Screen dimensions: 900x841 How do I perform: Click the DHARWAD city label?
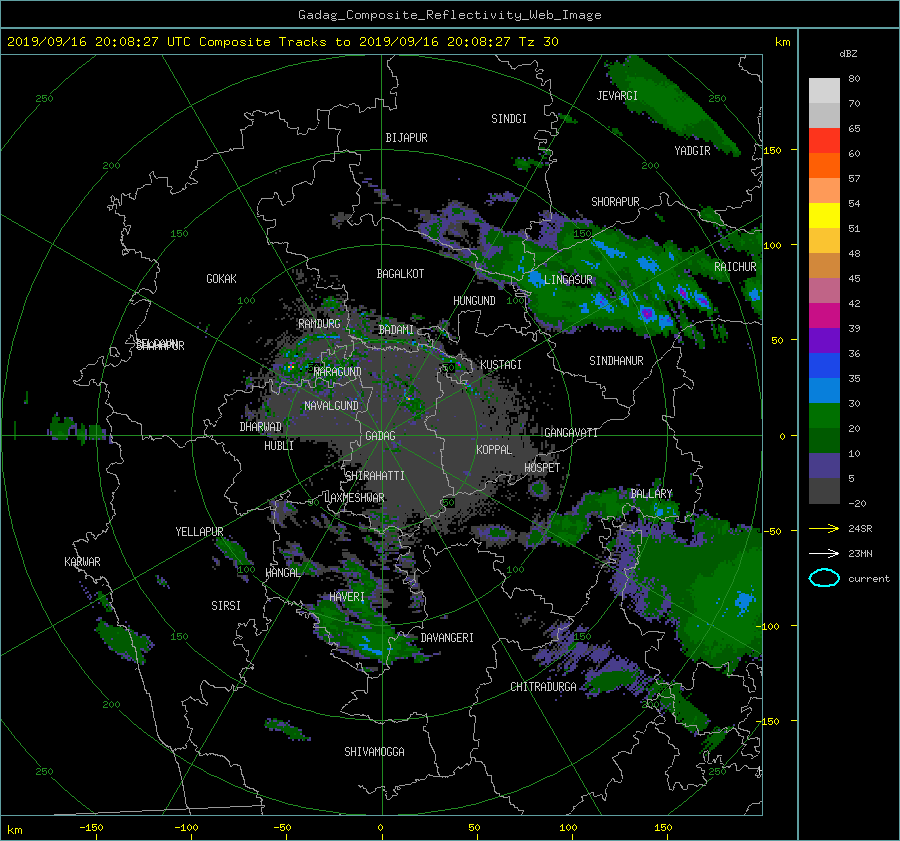coord(261,427)
